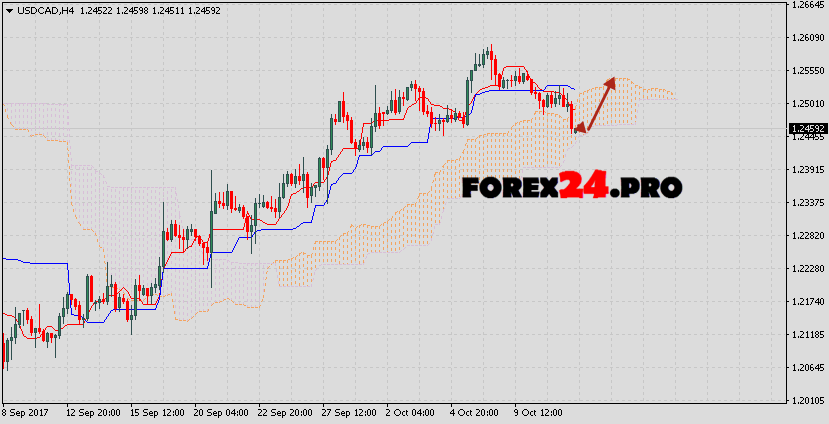The image size is (829, 424).
Task: Click the 1.25550 price level label
Action: 806,71
